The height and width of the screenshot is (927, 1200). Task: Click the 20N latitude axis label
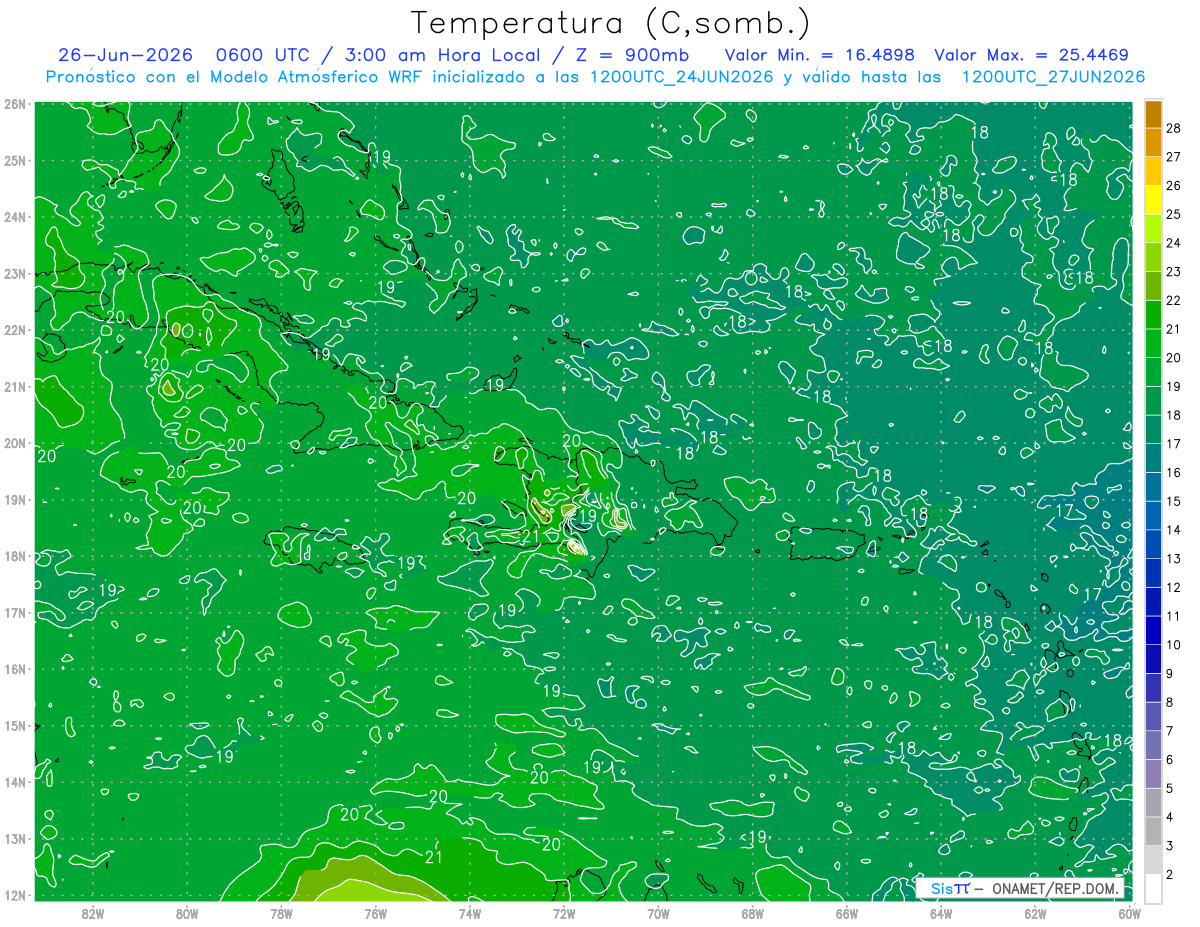click(x=15, y=443)
